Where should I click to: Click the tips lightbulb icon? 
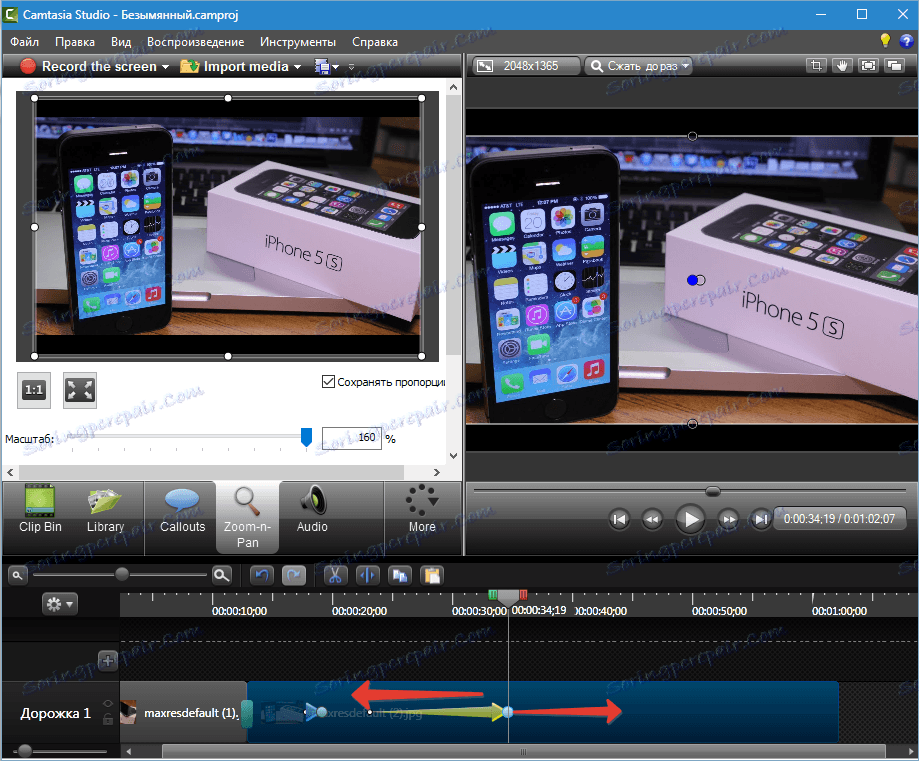point(885,40)
